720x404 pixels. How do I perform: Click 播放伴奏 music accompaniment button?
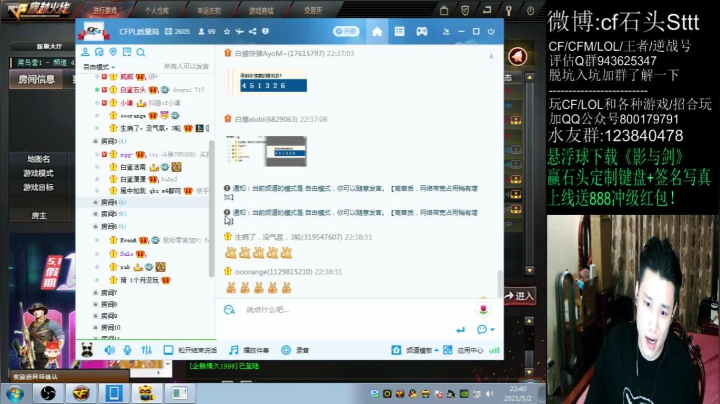click(249, 350)
